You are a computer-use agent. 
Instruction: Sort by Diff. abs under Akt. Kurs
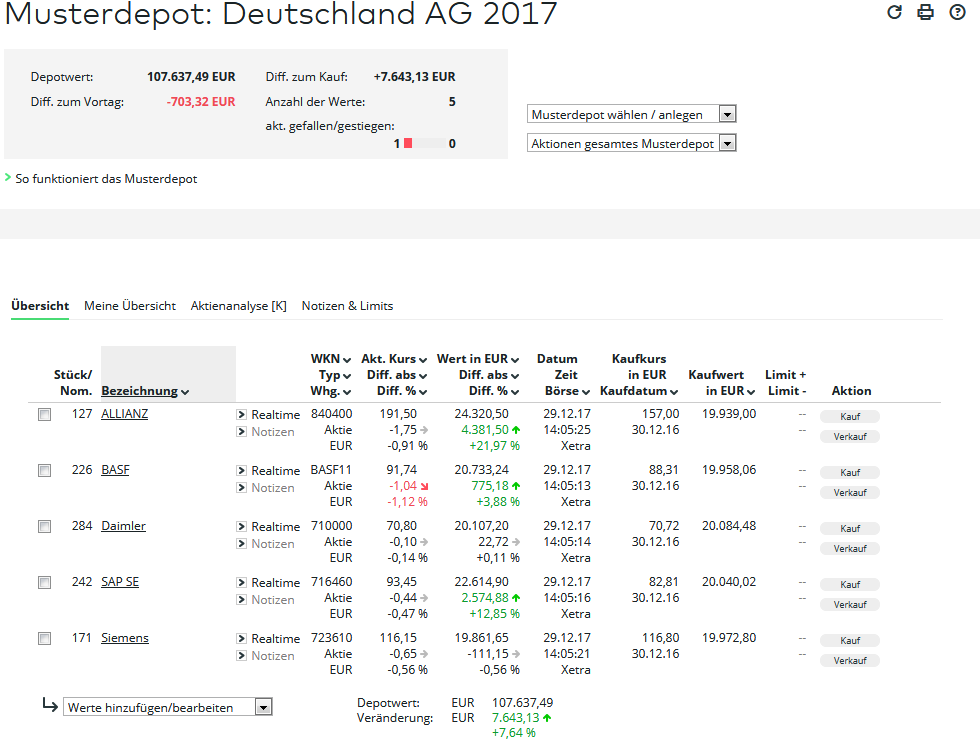397,375
